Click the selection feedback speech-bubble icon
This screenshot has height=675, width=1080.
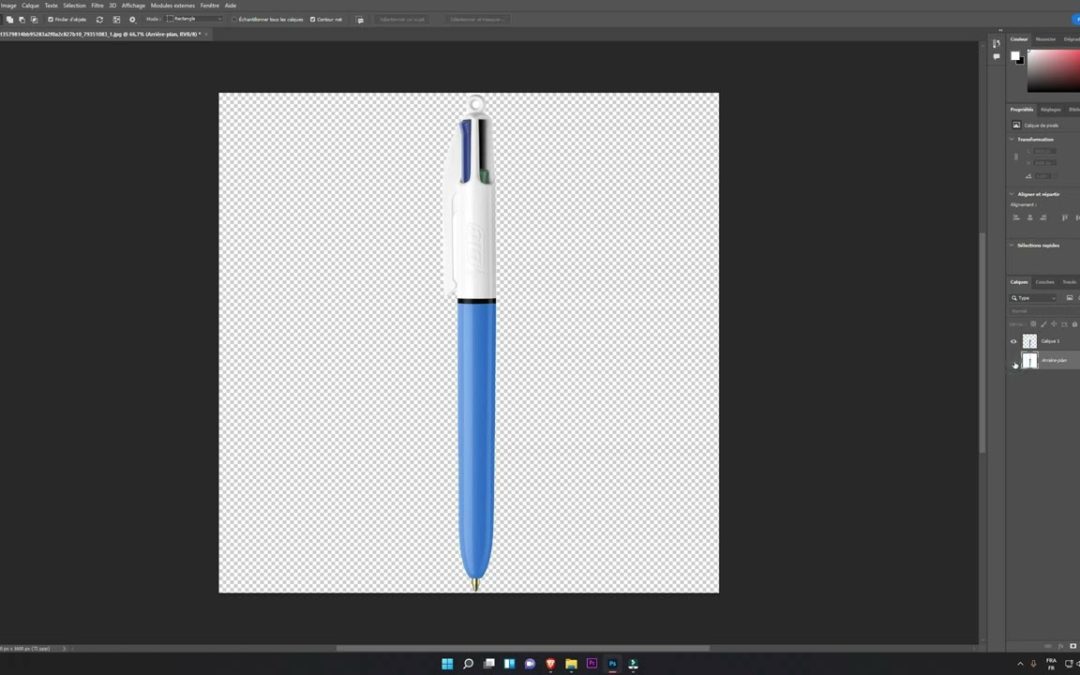360,20
